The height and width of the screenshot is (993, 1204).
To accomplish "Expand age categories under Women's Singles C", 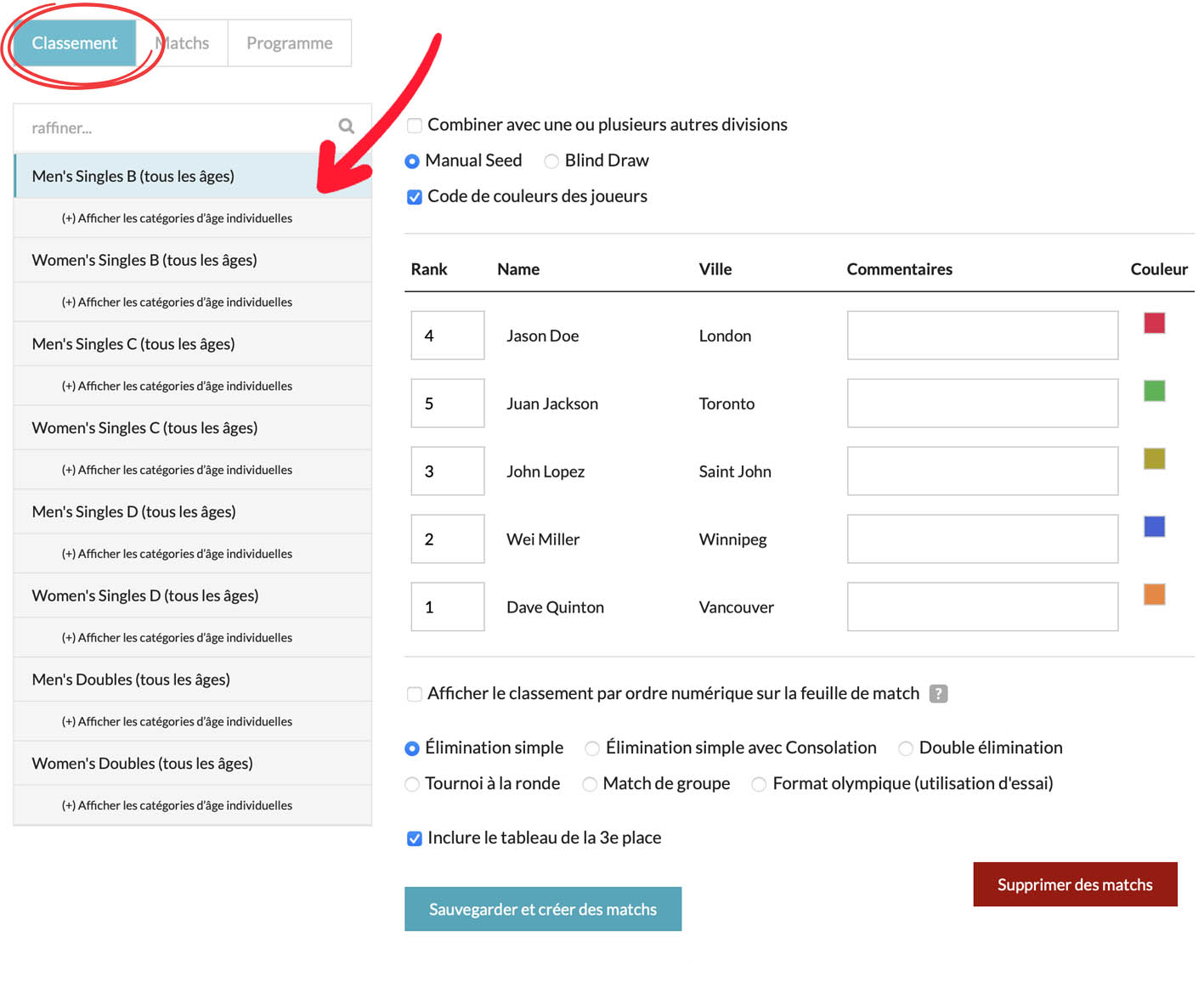I will (x=177, y=470).
